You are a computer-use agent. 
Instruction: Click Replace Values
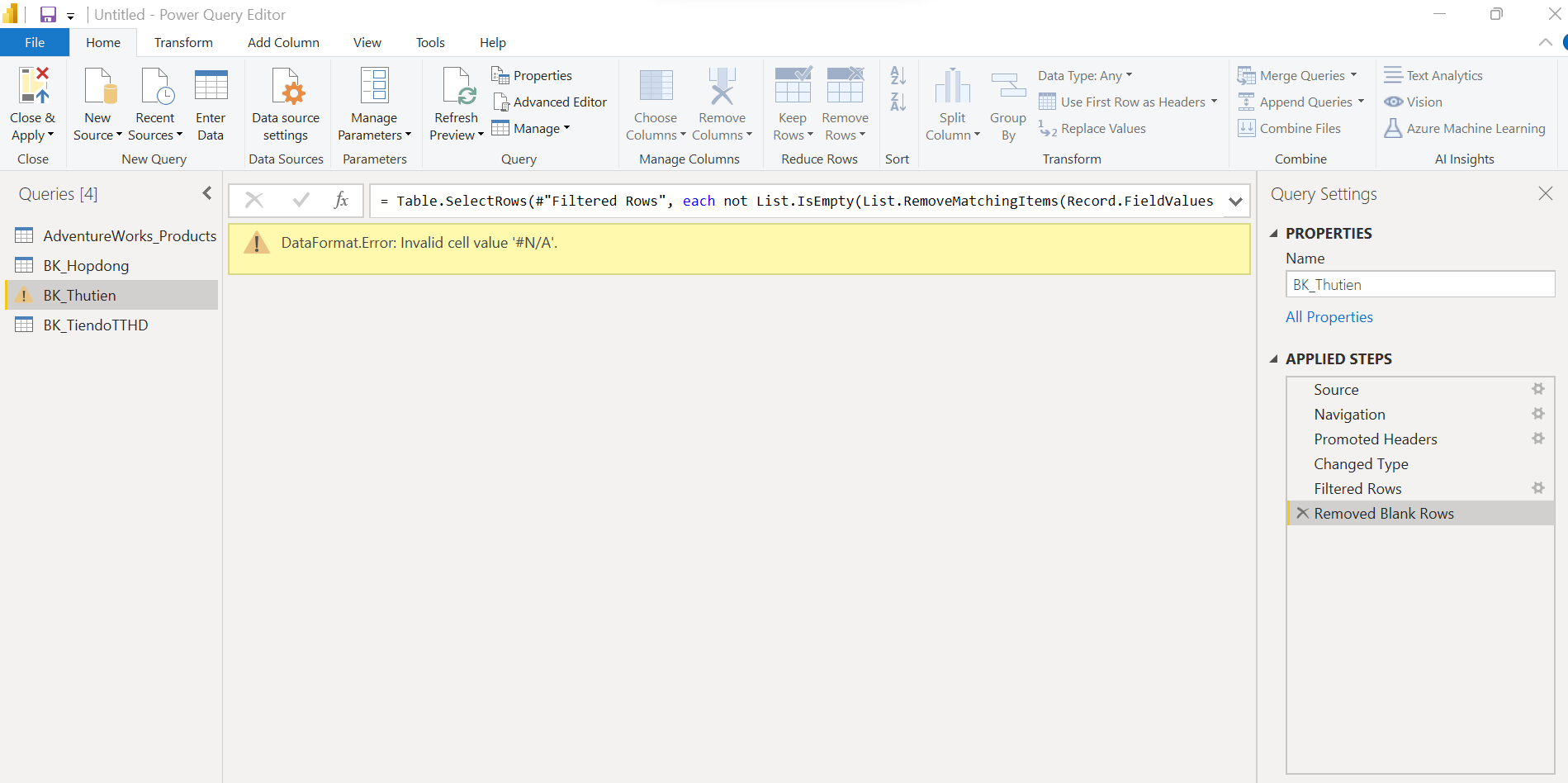1092,128
